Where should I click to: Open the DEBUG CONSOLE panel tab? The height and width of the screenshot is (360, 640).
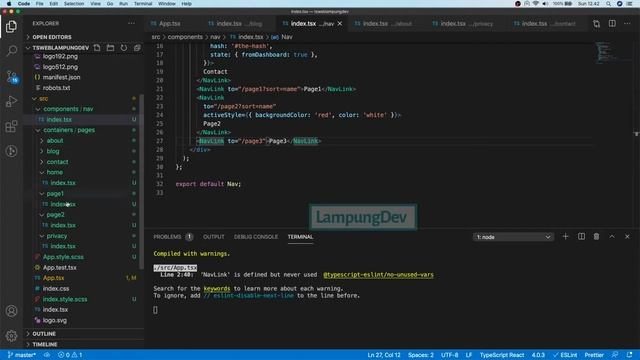tap(256, 237)
